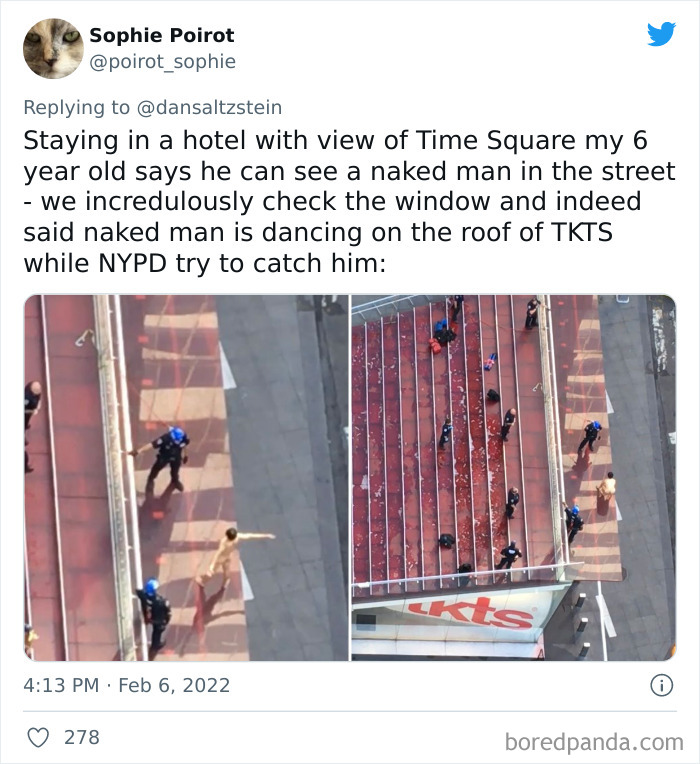
Task: Click the tweet text starting with Staying in a hotel
Action: [x=349, y=202]
